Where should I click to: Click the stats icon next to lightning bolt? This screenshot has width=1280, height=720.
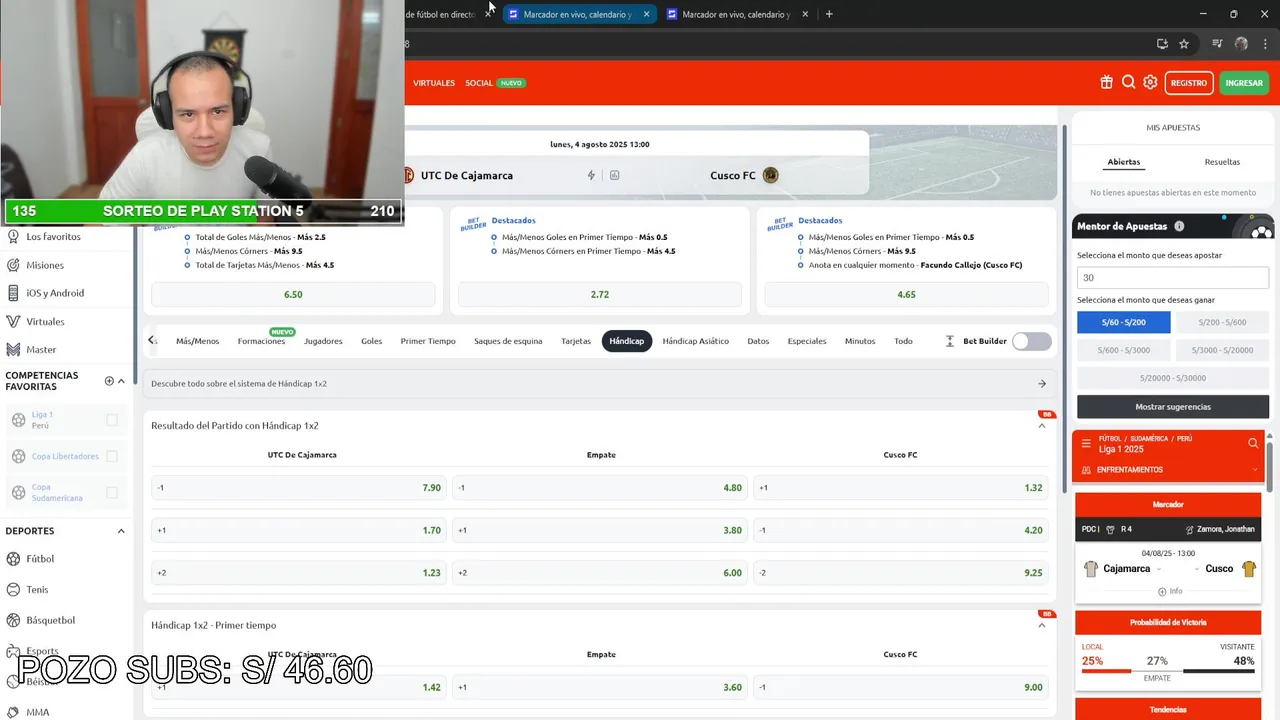point(614,175)
